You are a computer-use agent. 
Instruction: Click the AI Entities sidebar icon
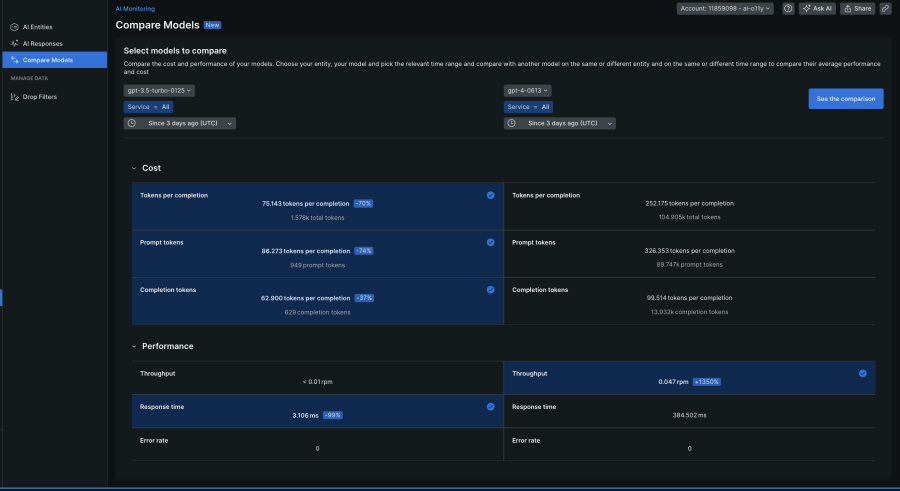tap(13, 27)
